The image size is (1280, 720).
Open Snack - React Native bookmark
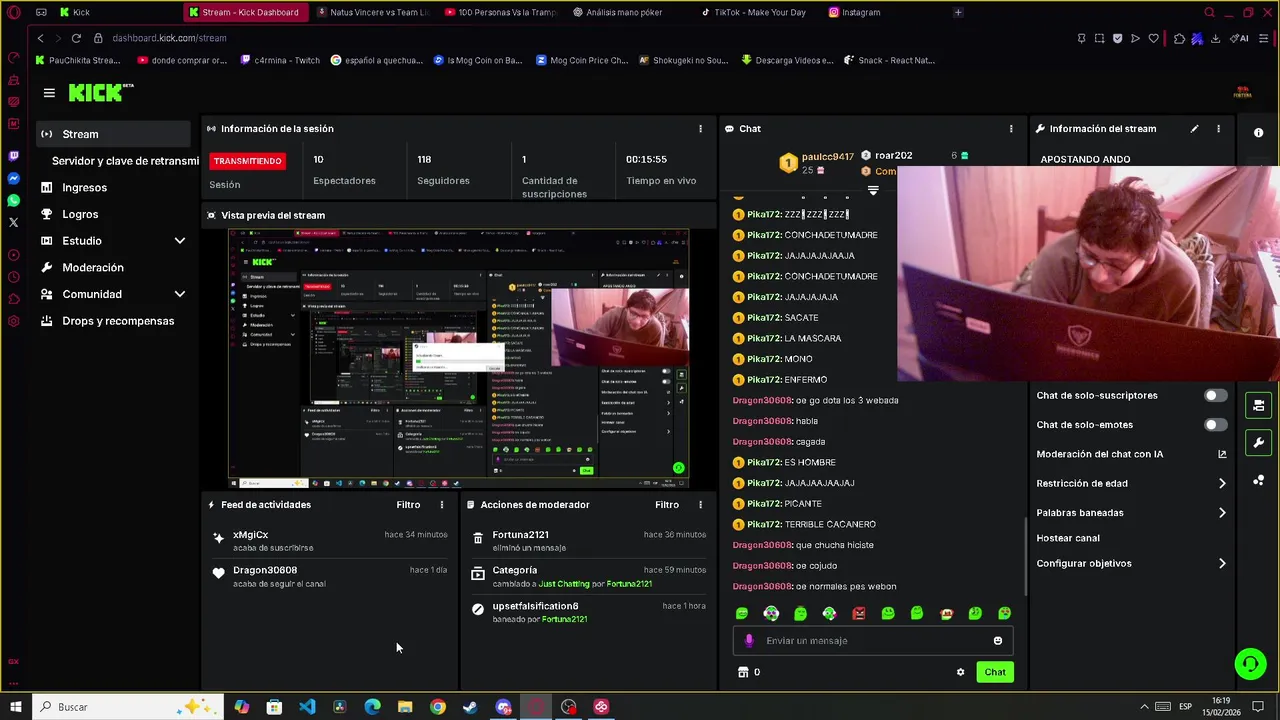pyautogui.click(x=889, y=60)
